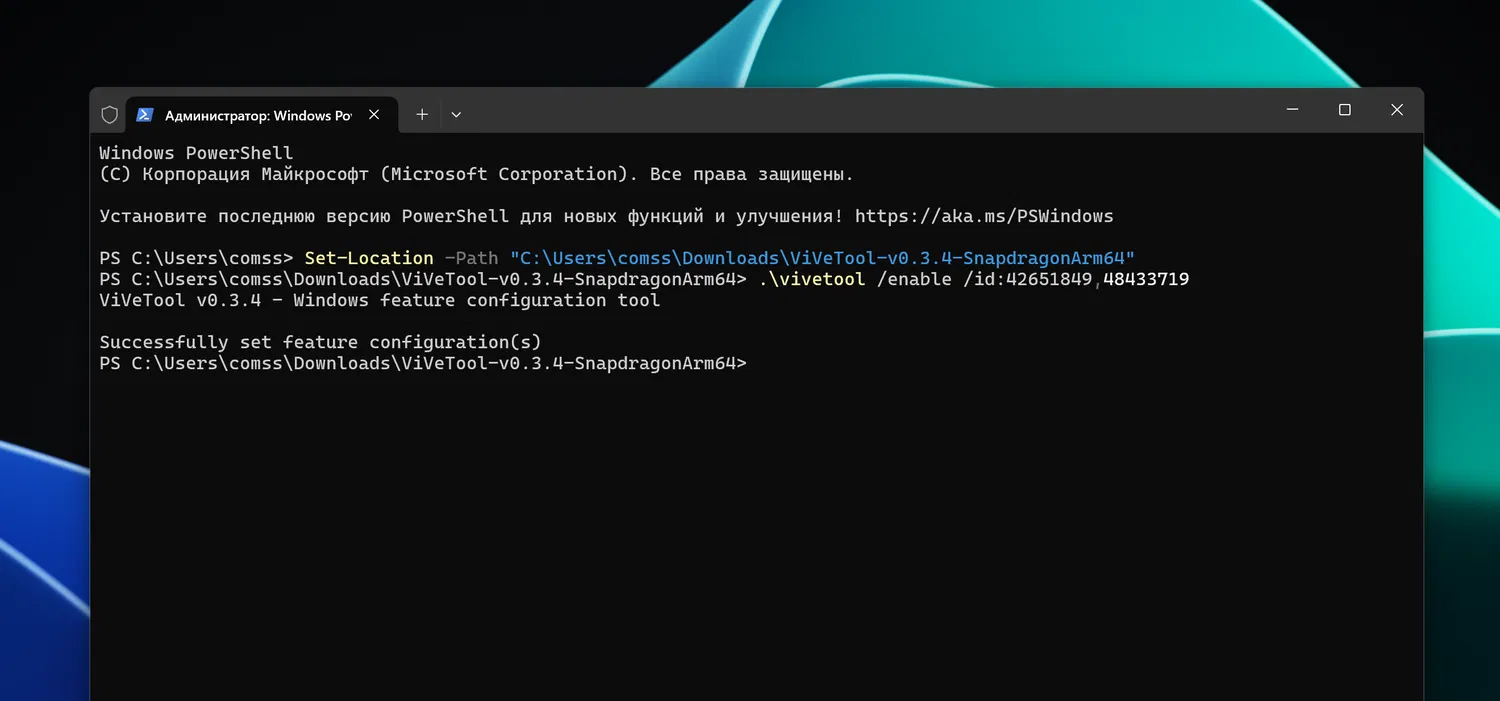This screenshot has height=701, width=1500.
Task: Click the admin shield icon in title bar
Action: [x=110, y=115]
